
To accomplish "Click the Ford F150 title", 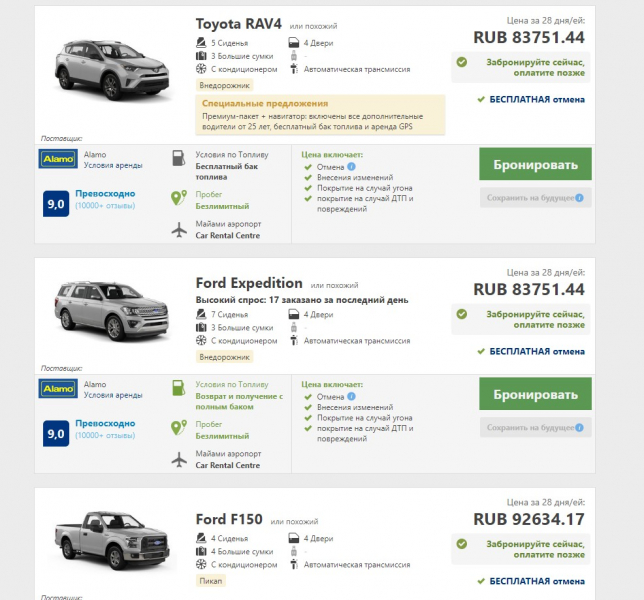I will (229, 519).
